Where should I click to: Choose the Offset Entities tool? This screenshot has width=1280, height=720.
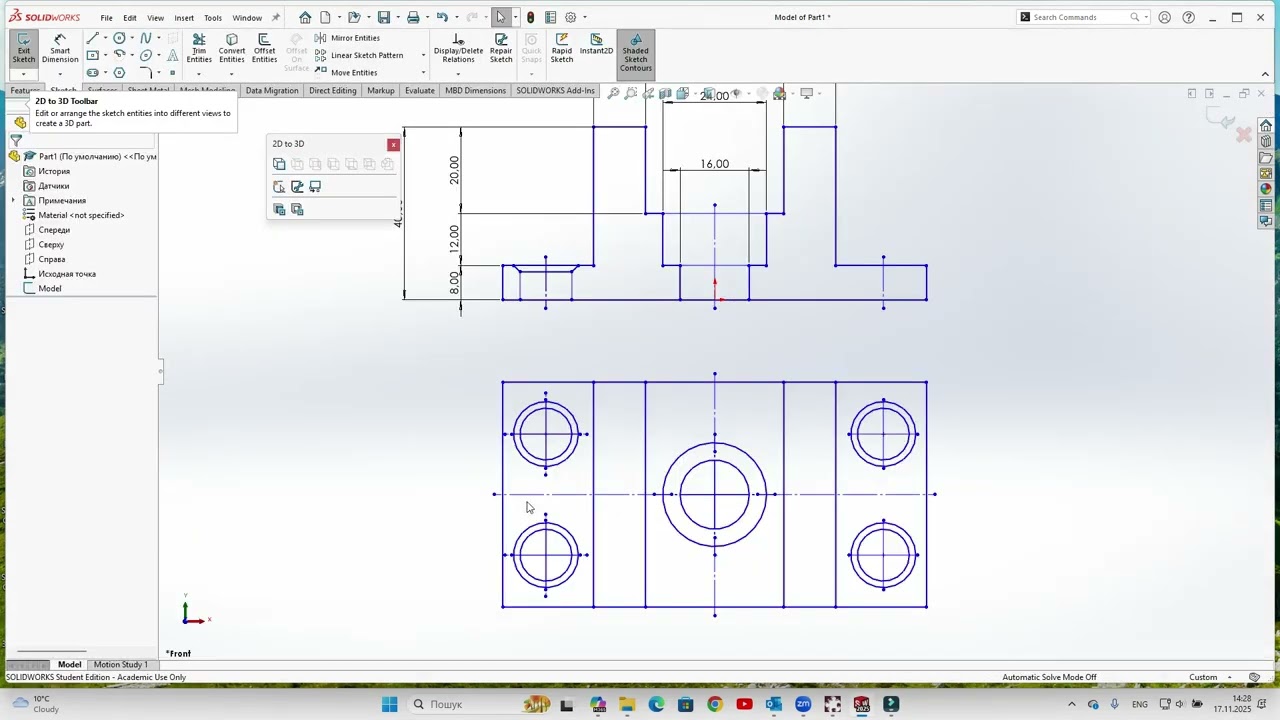[264, 47]
